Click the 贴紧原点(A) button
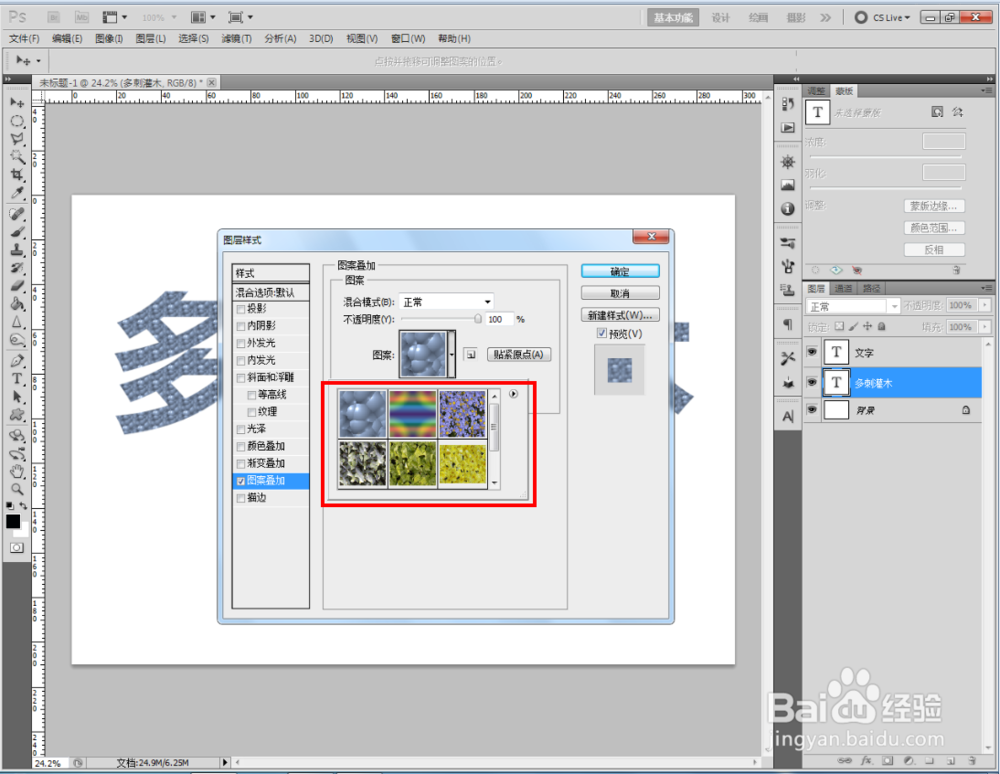 [x=518, y=354]
